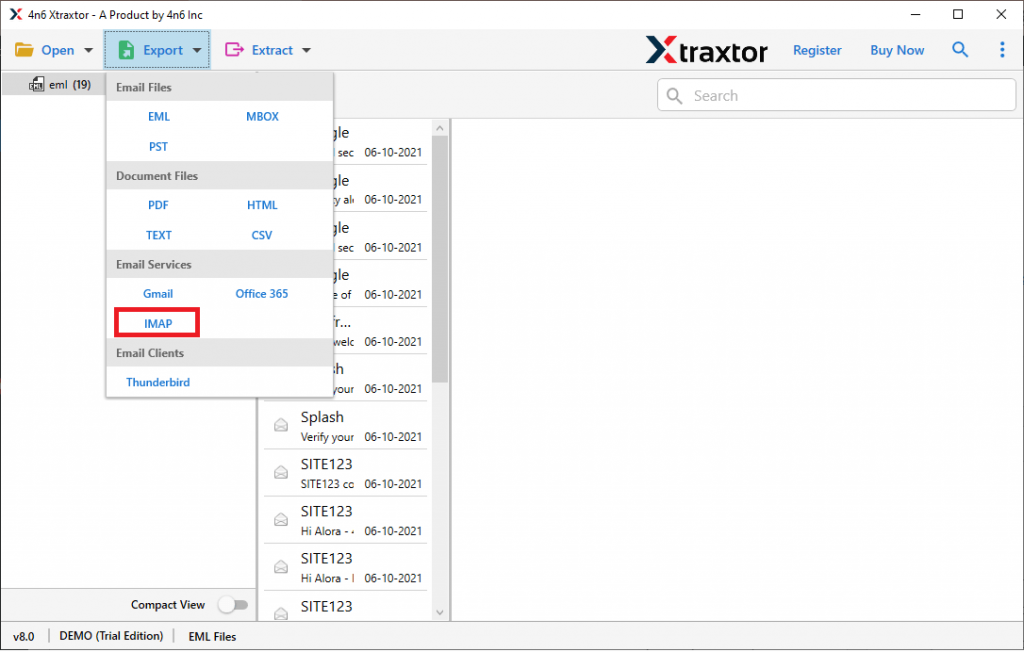Toggle the Compact View switch

pos(233,604)
